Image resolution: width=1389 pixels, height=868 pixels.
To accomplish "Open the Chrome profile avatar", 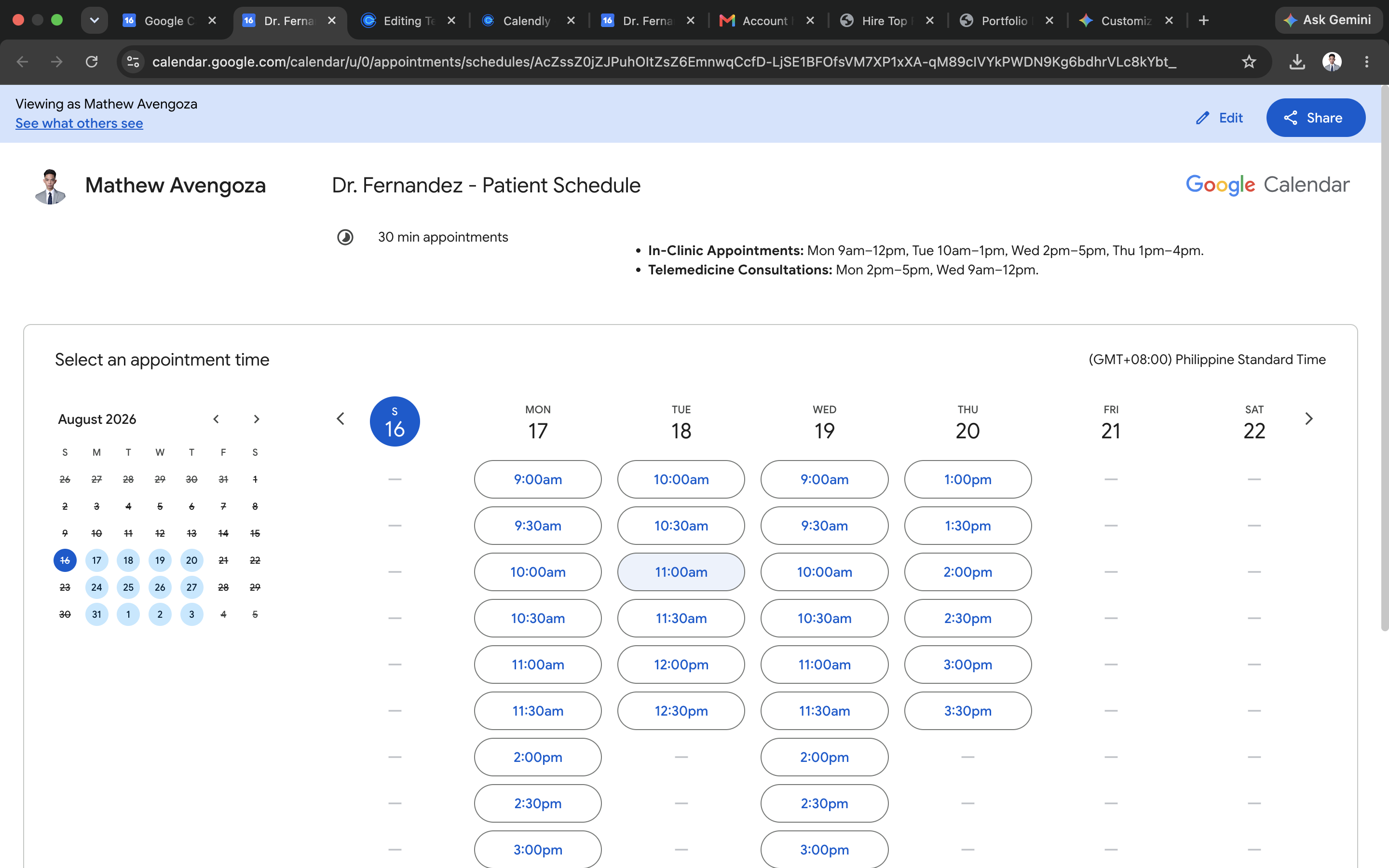I will click(x=1332, y=61).
